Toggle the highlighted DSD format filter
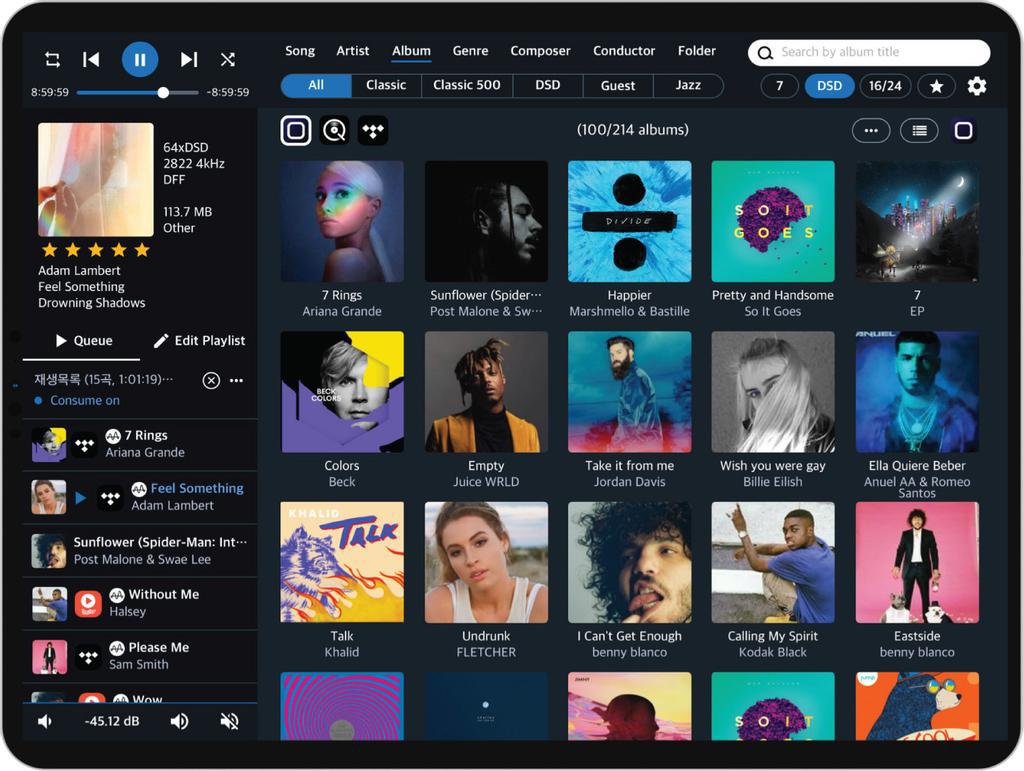Image resolution: width=1024 pixels, height=771 pixels. coord(829,86)
